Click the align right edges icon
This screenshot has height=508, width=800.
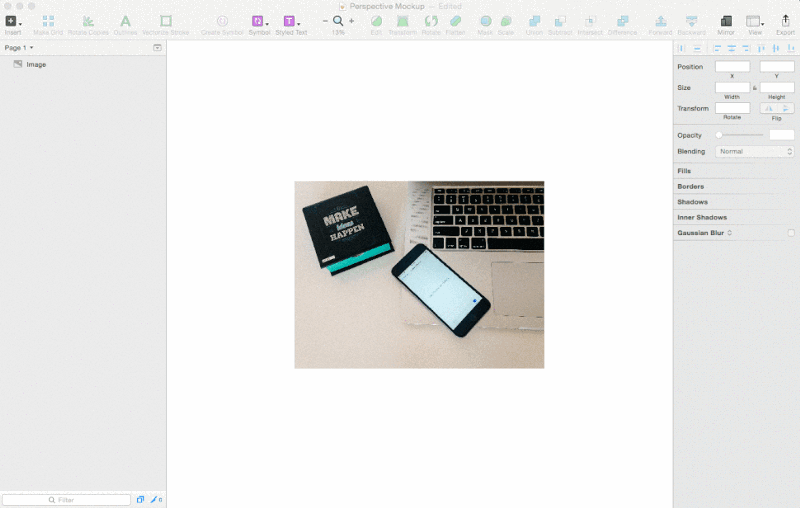(746, 48)
